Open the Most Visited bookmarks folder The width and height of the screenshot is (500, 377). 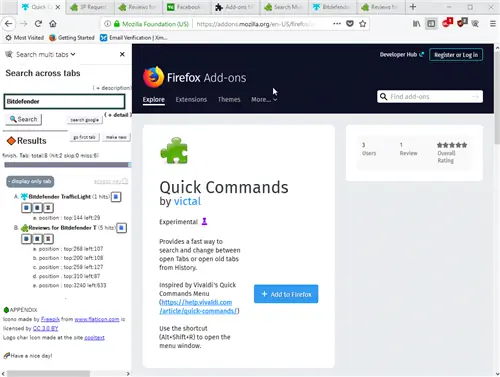24,38
